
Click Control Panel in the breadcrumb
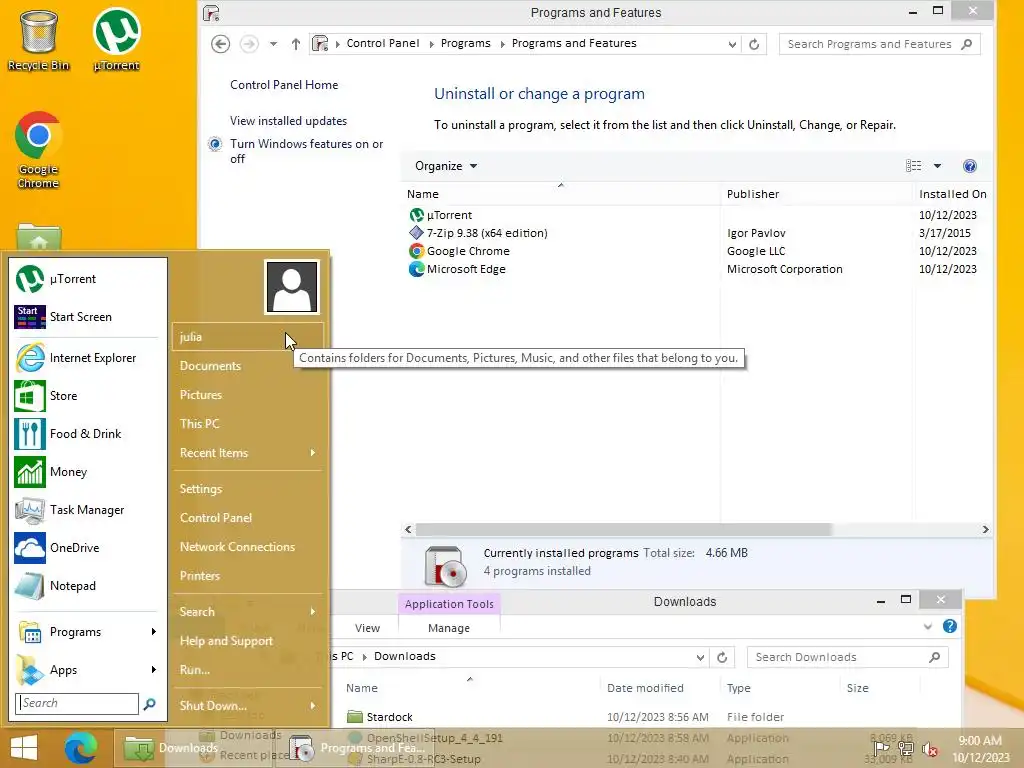tap(383, 43)
